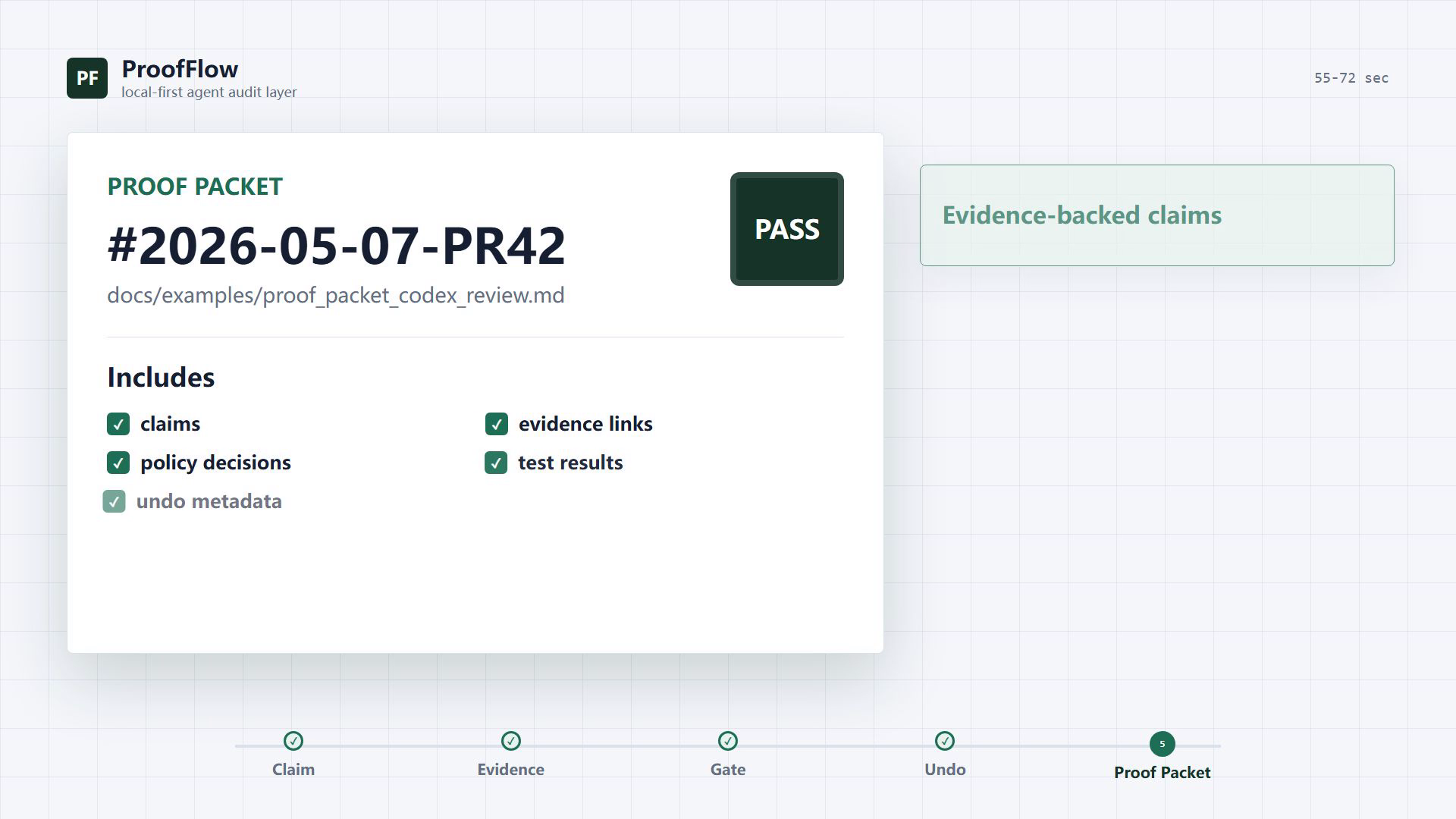Click the Undo step checkmark icon

point(945,741)
